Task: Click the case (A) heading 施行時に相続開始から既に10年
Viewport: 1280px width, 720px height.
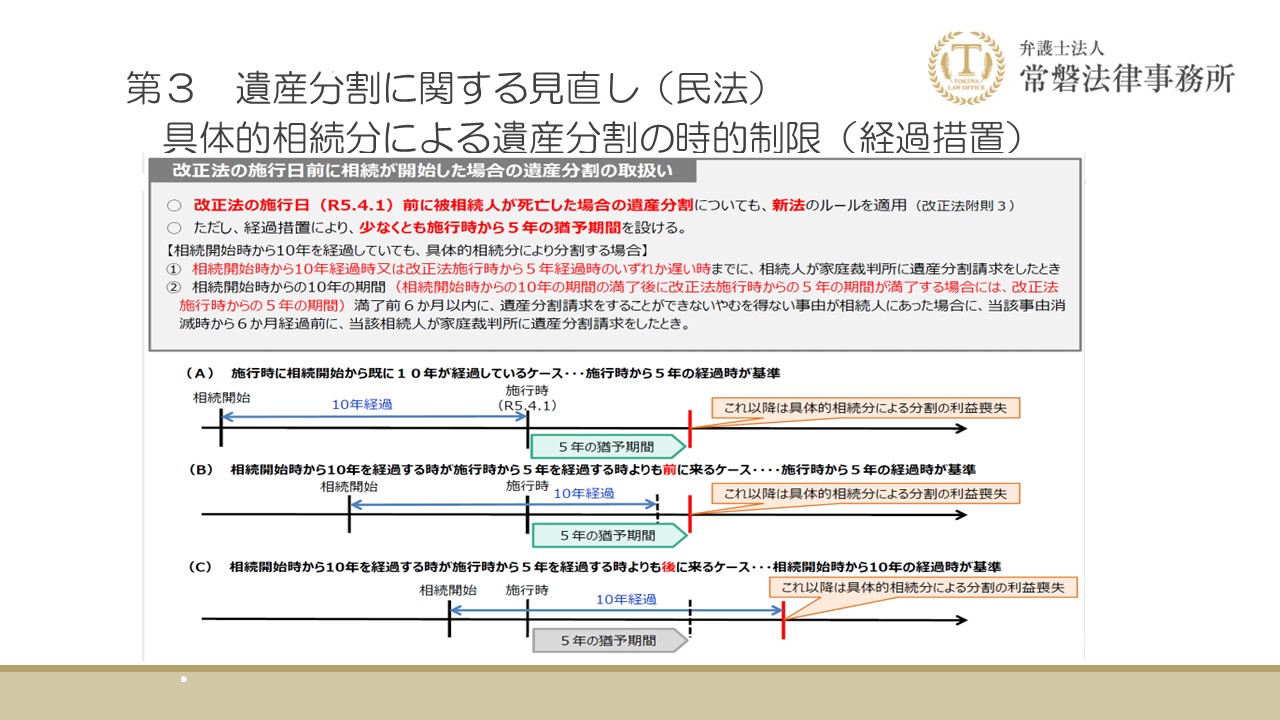Action: point(483,372)
